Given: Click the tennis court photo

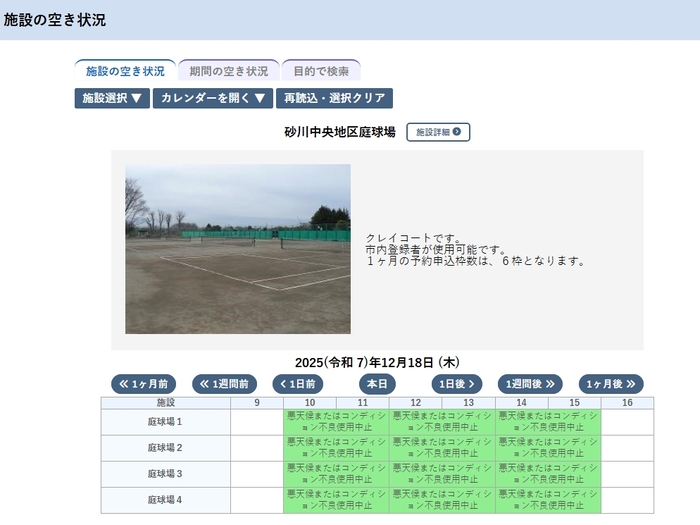Looking at the screenshot, I should [x=238, y=249].
